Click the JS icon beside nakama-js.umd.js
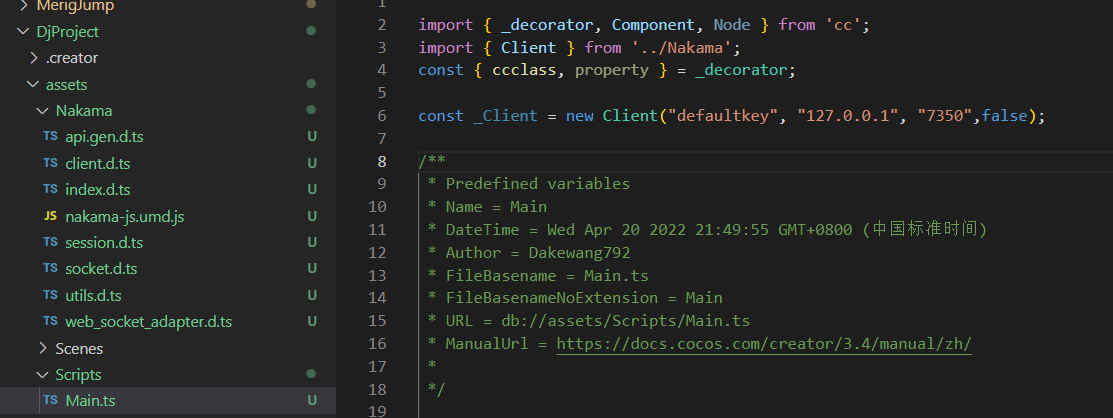 point(50,216)
